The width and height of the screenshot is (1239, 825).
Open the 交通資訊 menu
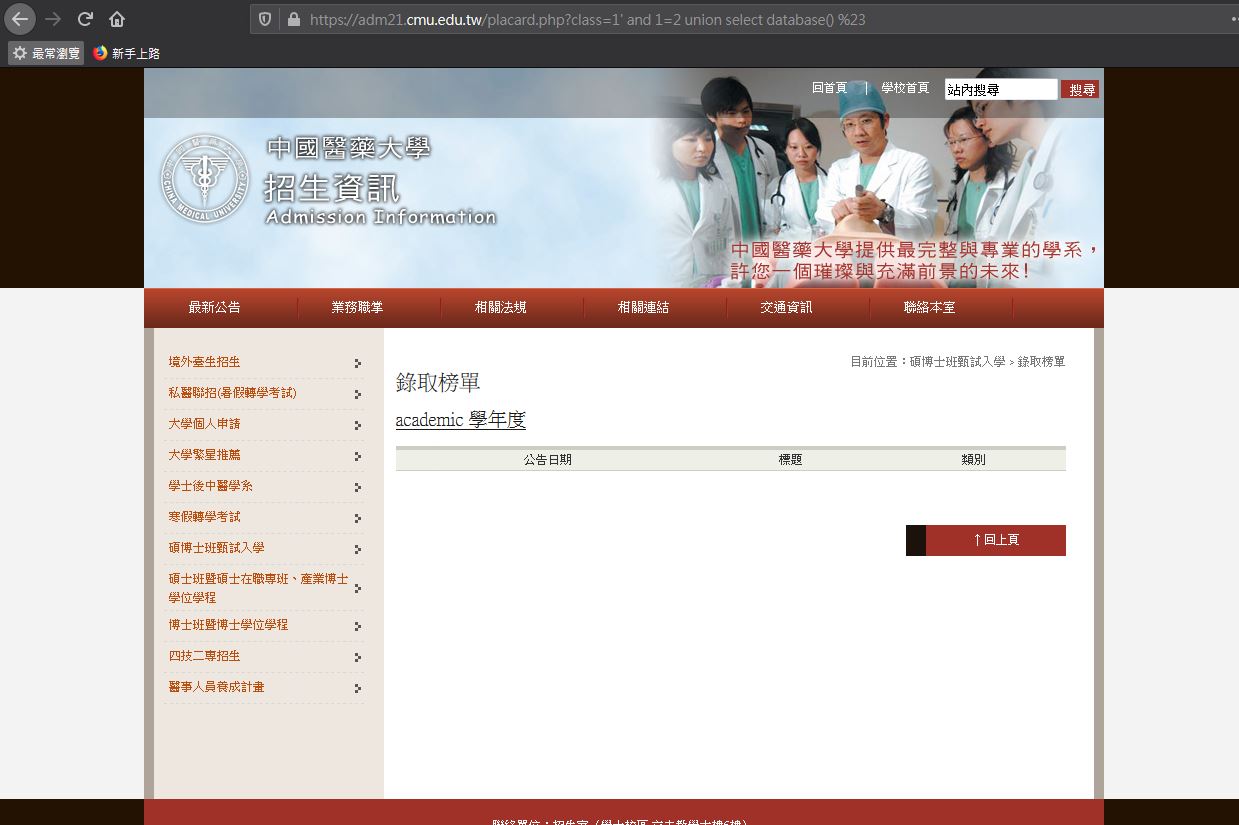pyautogui.click(x=786, y=307)
